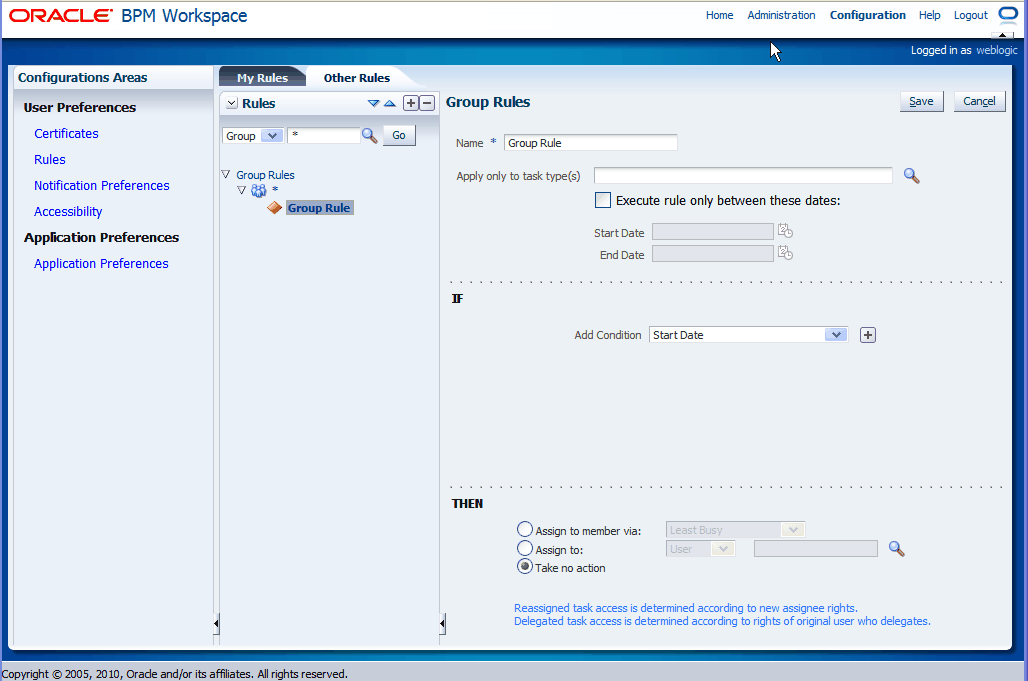Click the add rule plus icon
The image size is (1028, 681).
coord(410,103)
